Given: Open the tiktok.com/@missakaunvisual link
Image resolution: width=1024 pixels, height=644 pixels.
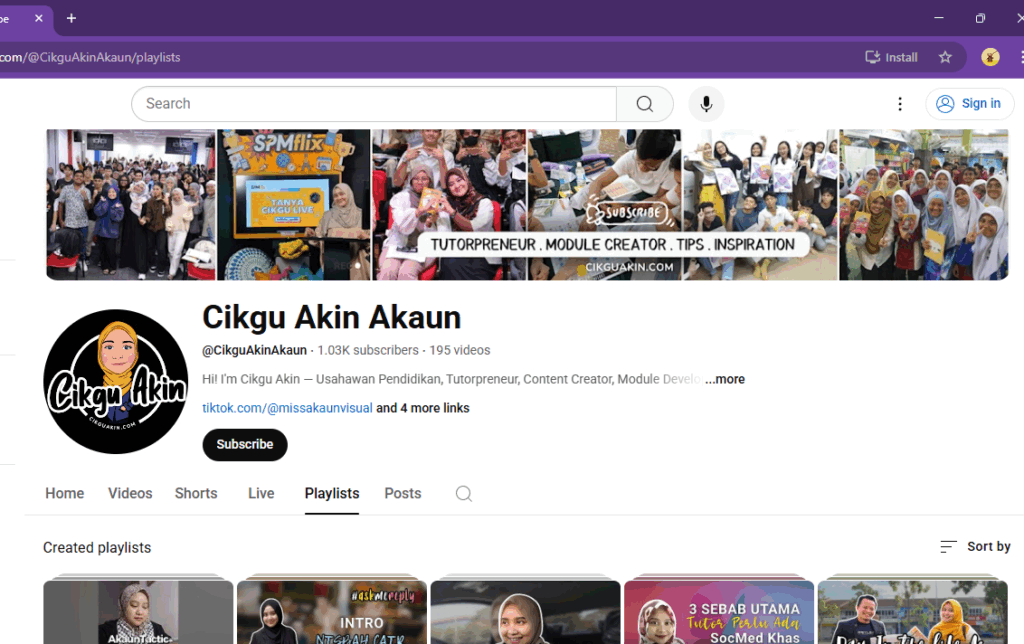Looking at the screenshot, I should click(287, 408).
